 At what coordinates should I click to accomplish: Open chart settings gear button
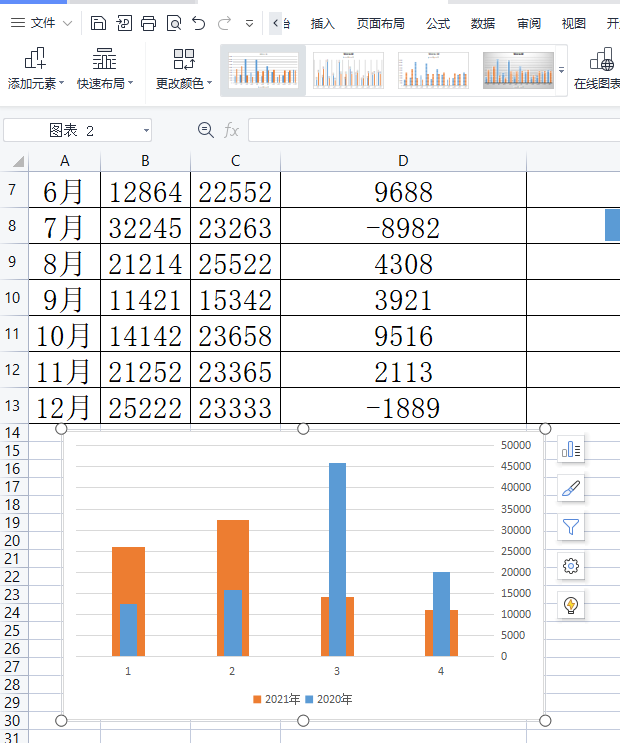tap(571, 566)
